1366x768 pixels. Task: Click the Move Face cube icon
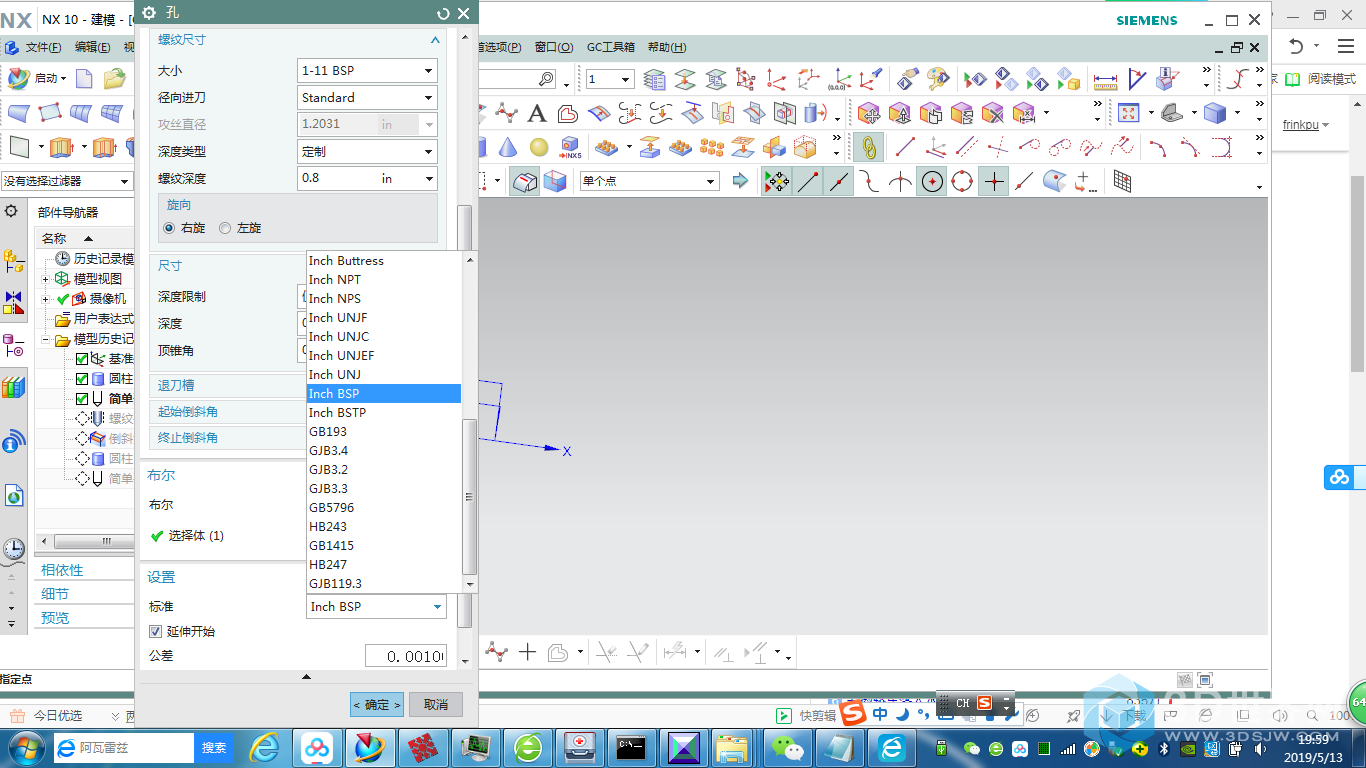pyautogui.click(x=868, y=113)
